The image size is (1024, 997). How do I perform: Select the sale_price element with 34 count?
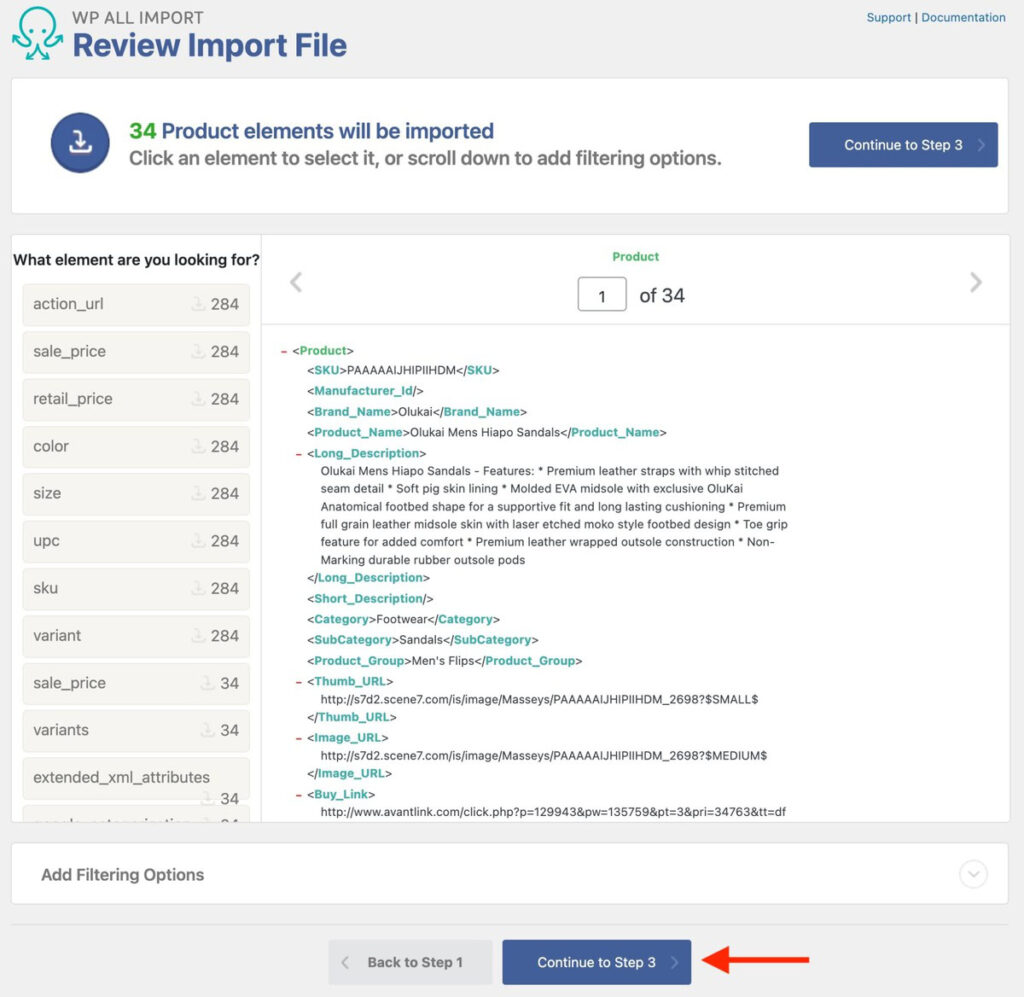coord(136,683)
